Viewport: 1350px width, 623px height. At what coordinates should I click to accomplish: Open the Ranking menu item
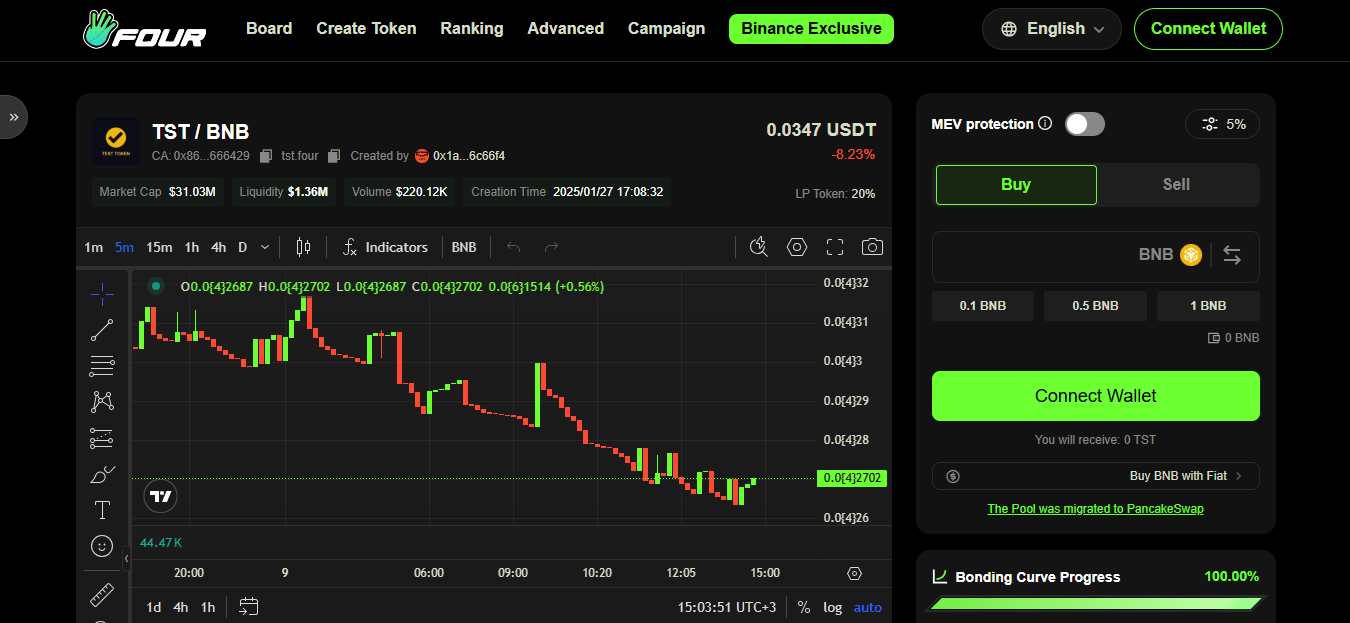coord(472,29)
